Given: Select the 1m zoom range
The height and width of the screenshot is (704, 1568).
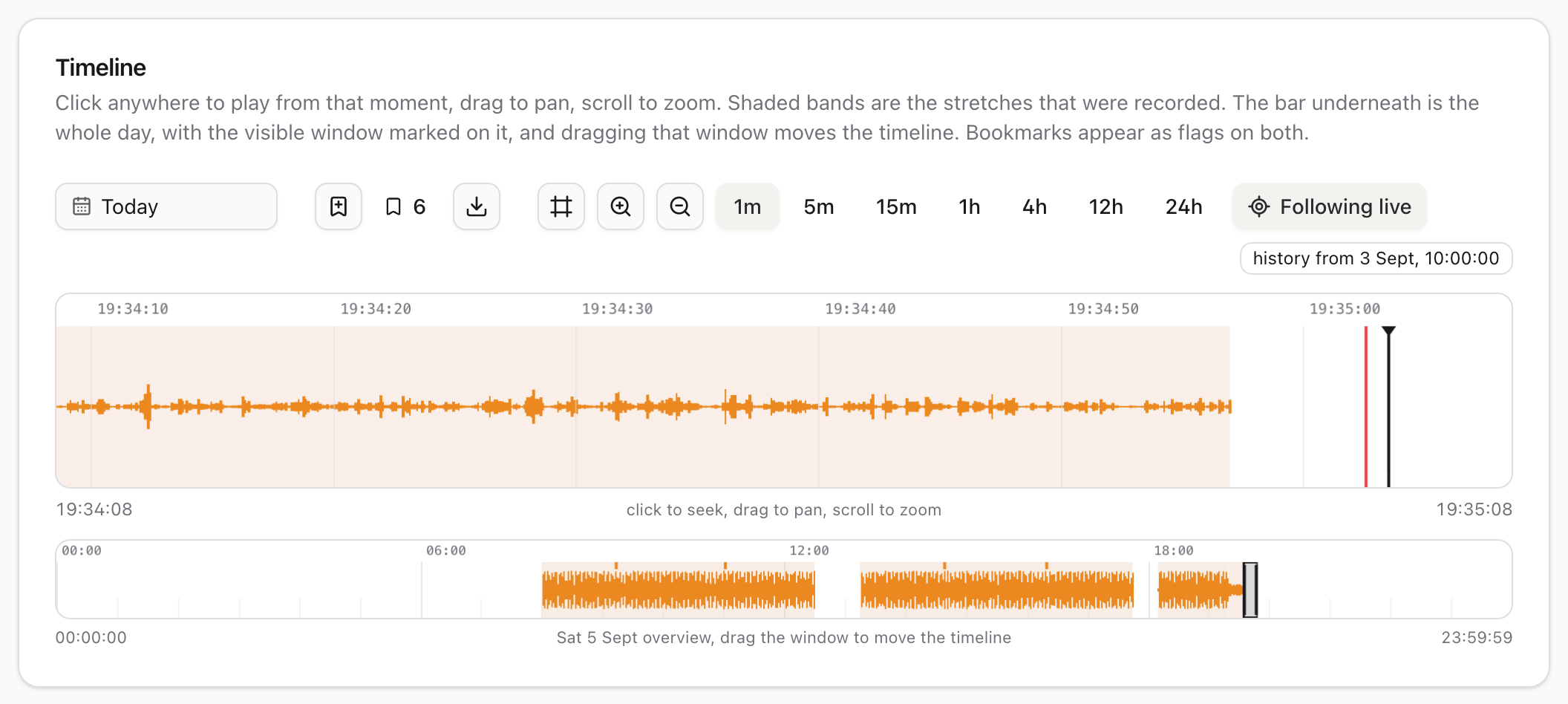Looking at the screenshot, I should (748, 206).
